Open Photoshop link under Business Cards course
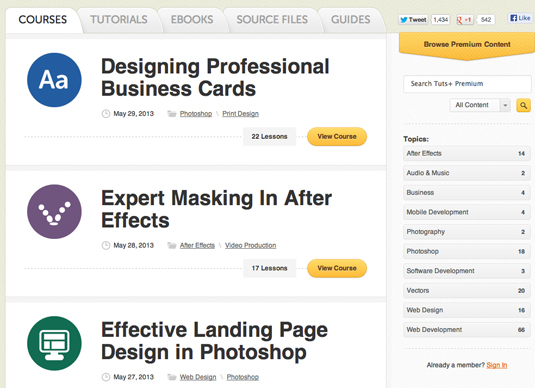535x388 pixels. 196,114
